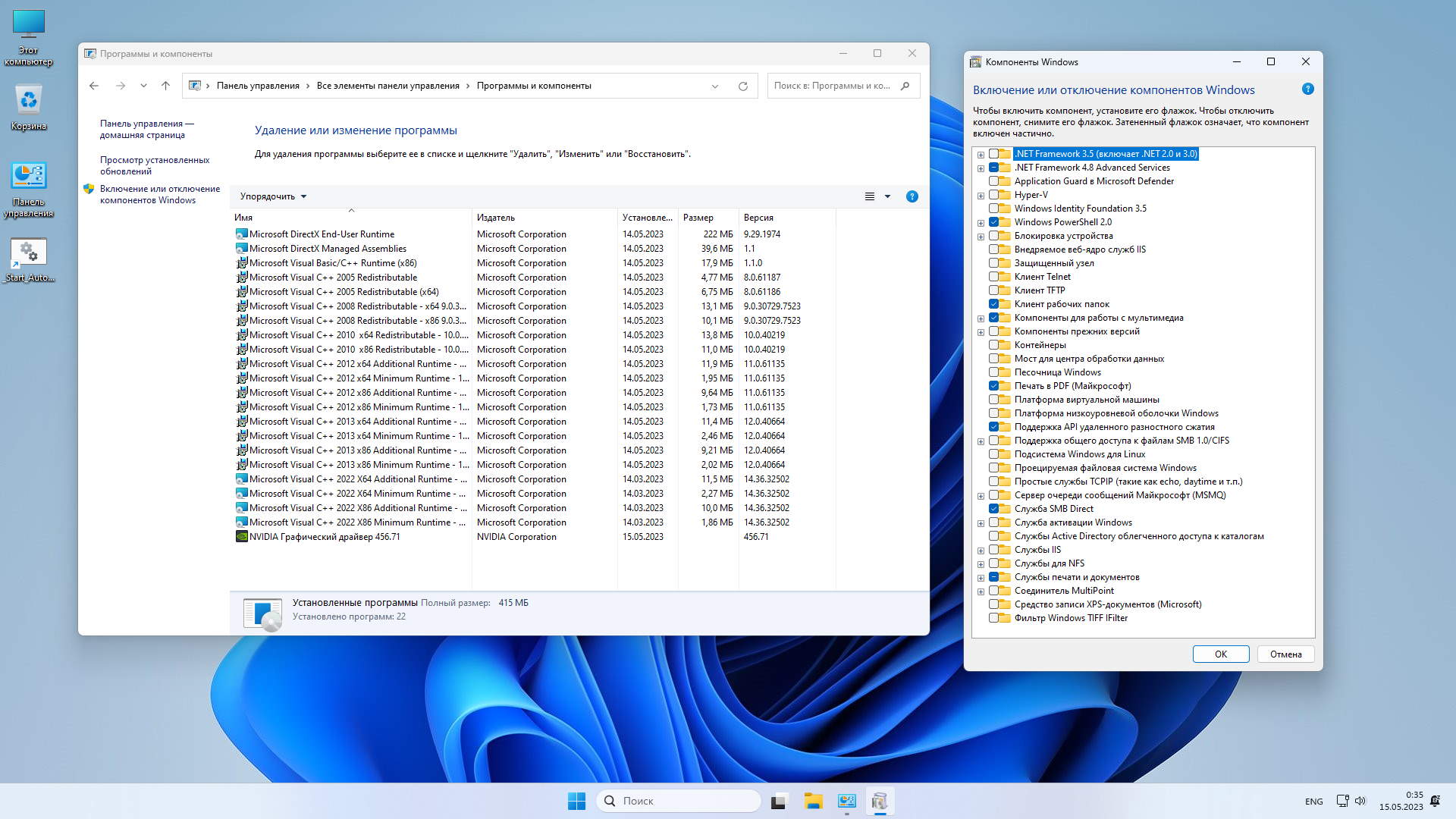Open address bar history dropdown
The height and width of the screenshot is (819, 1456).
[x=714, y=86]
